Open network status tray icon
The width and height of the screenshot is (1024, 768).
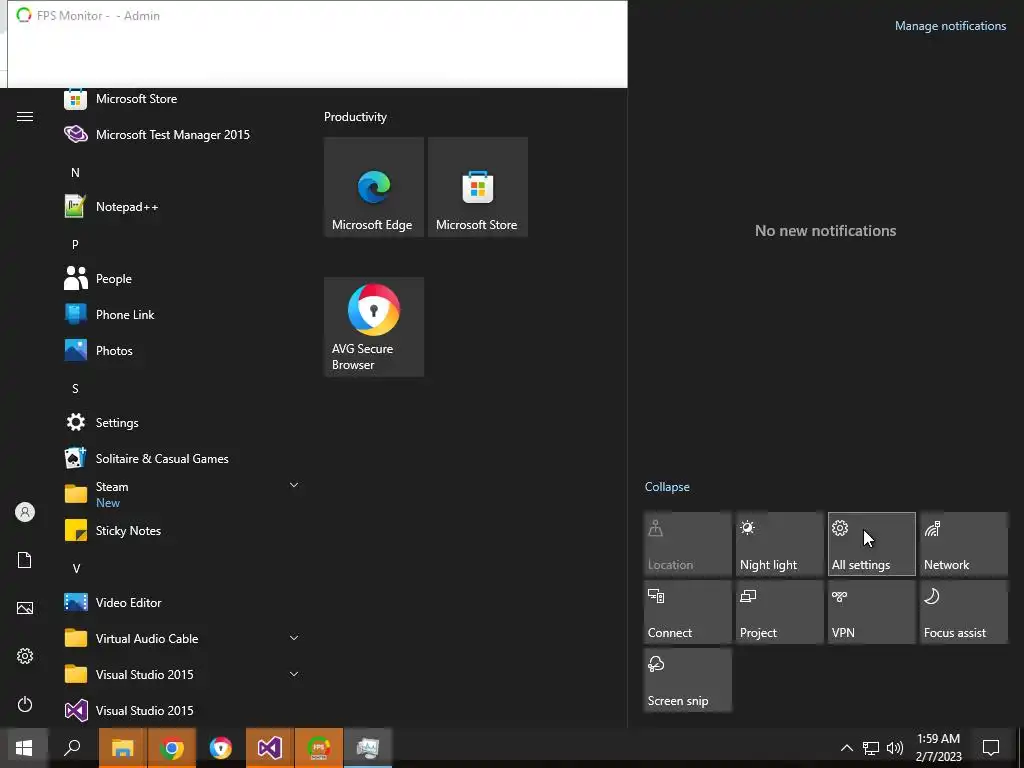coord(871,748)
